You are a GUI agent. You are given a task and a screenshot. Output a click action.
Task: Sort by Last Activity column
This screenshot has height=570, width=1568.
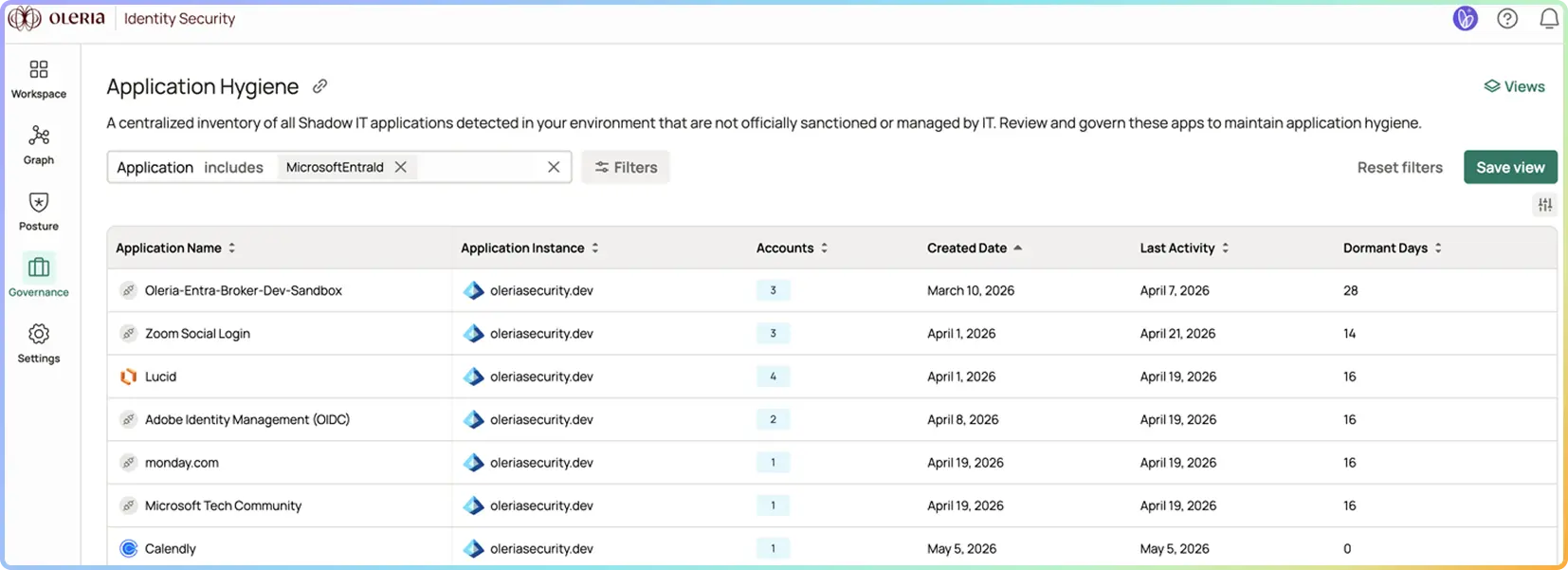pos(1185,248)
